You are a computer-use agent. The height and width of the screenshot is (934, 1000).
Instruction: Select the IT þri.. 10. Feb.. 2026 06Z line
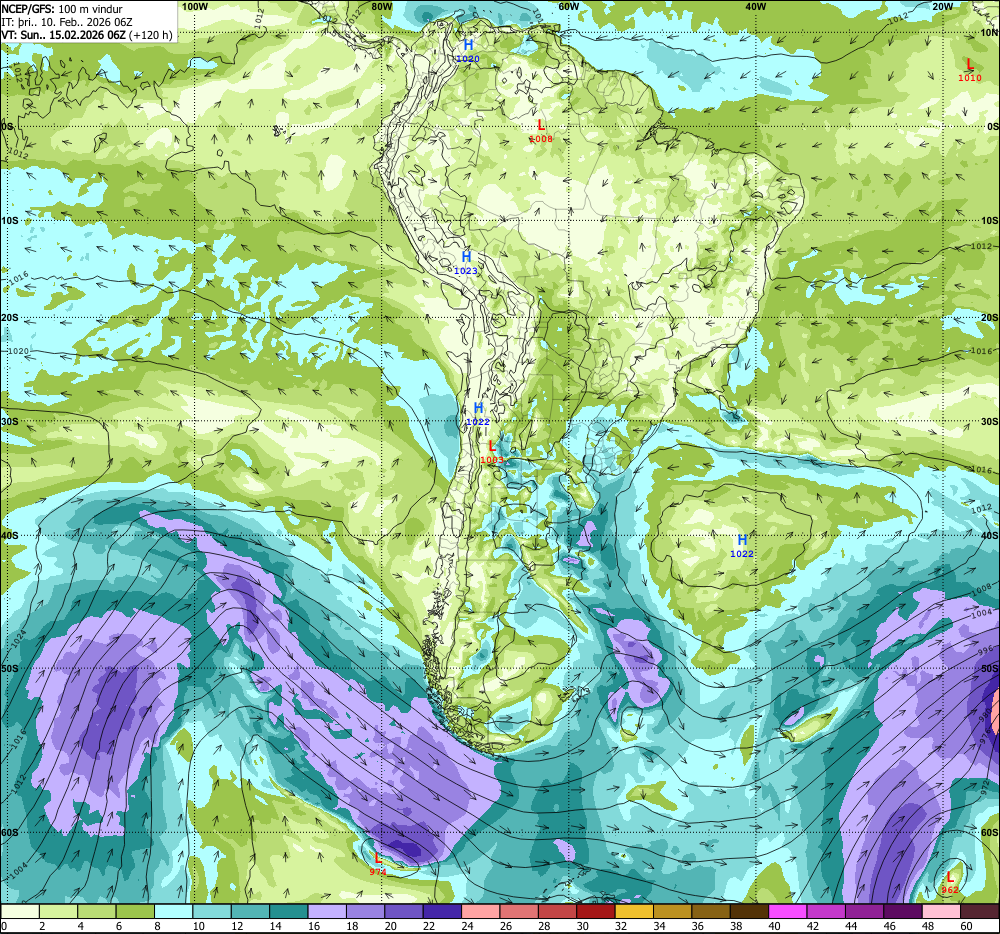pos(67,22)
